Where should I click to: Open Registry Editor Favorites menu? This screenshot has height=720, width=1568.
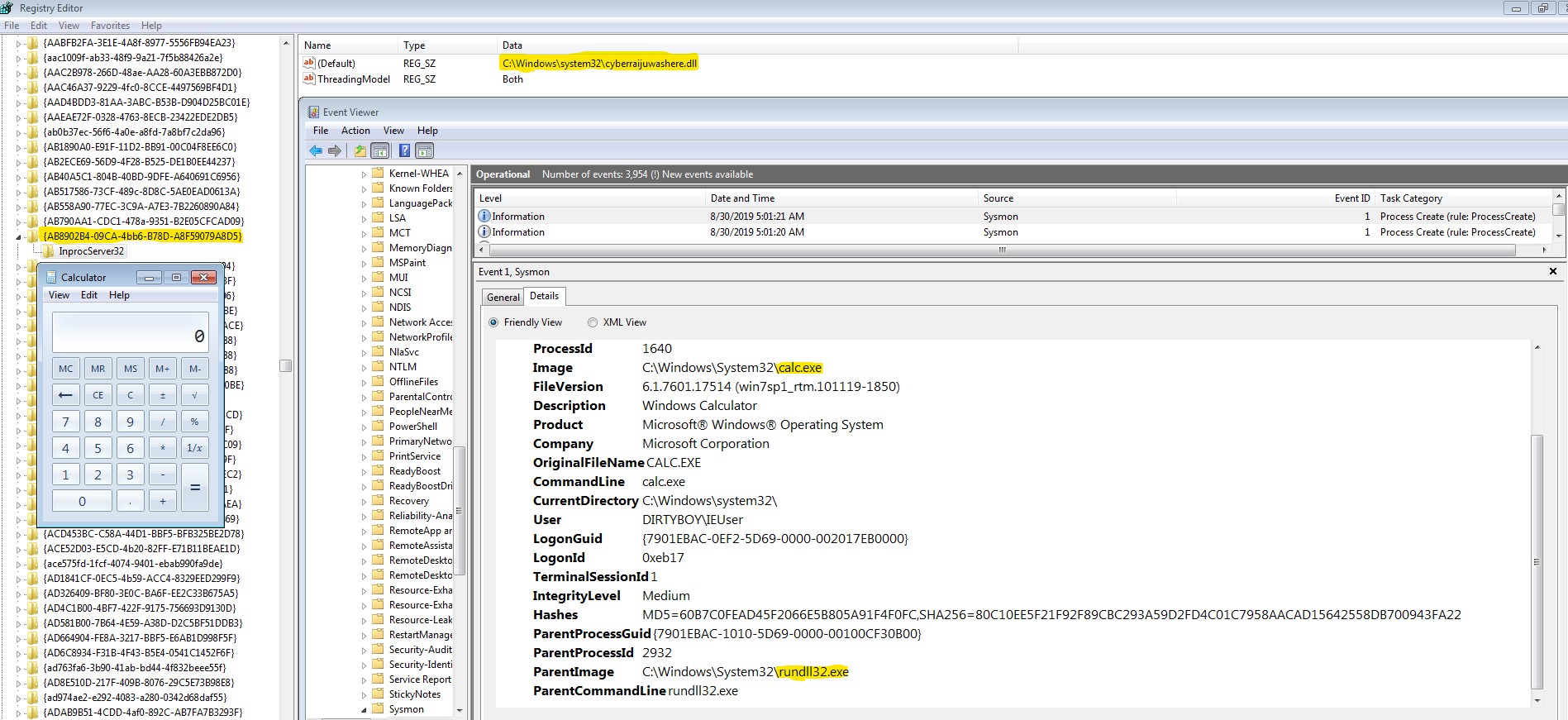[110, 26]
